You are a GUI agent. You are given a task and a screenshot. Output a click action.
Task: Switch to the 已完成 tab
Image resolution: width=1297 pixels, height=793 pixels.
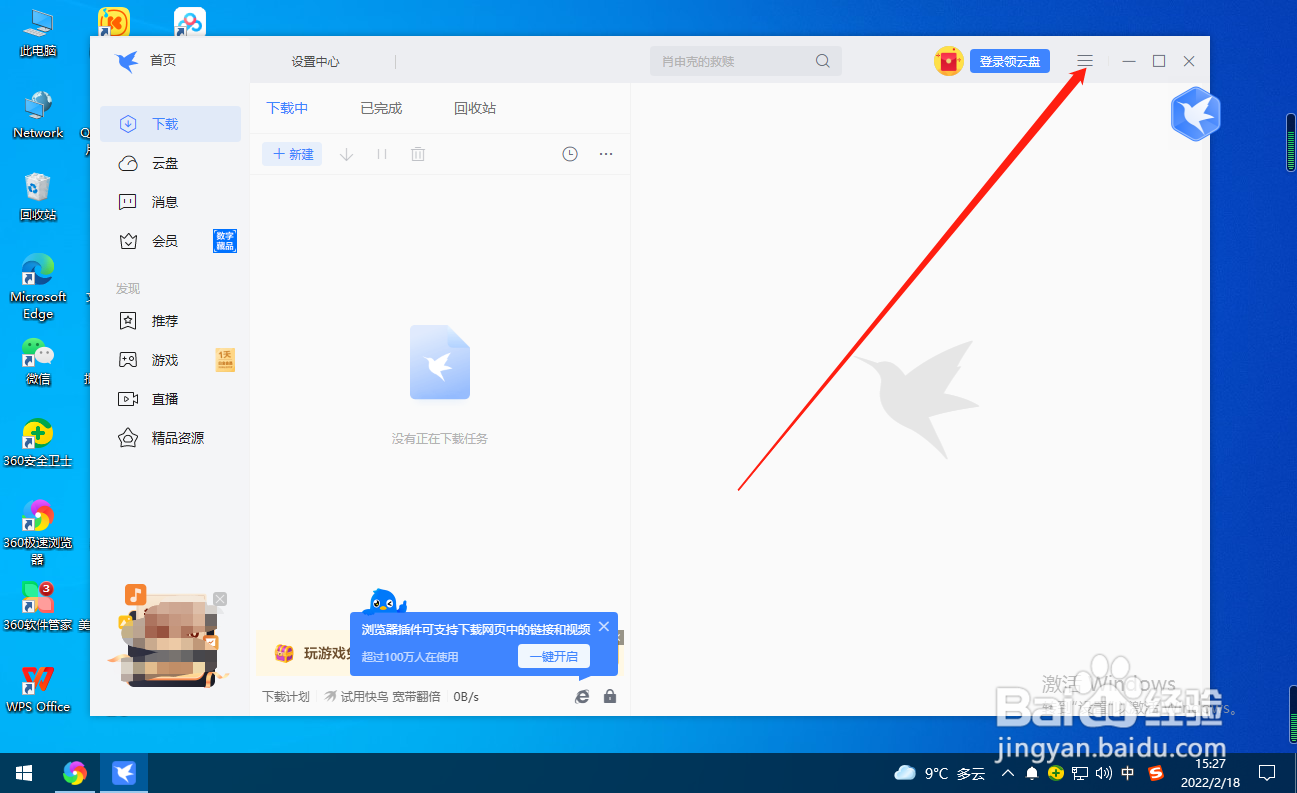tap(380, 108)
